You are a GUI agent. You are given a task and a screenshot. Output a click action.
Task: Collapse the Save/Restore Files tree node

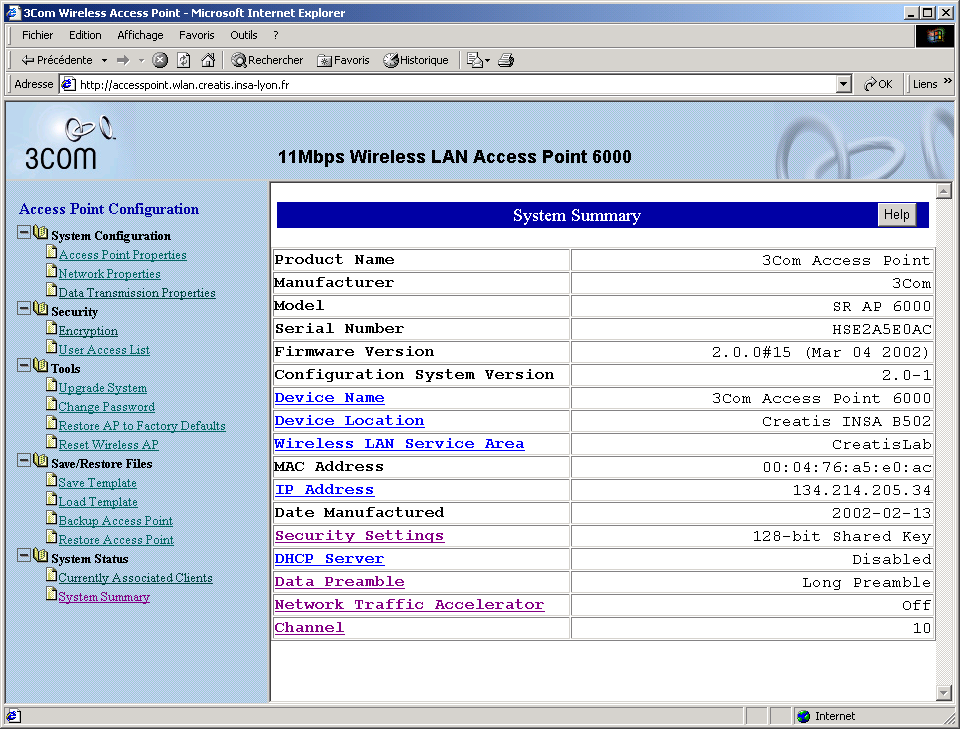click(23, 460)
